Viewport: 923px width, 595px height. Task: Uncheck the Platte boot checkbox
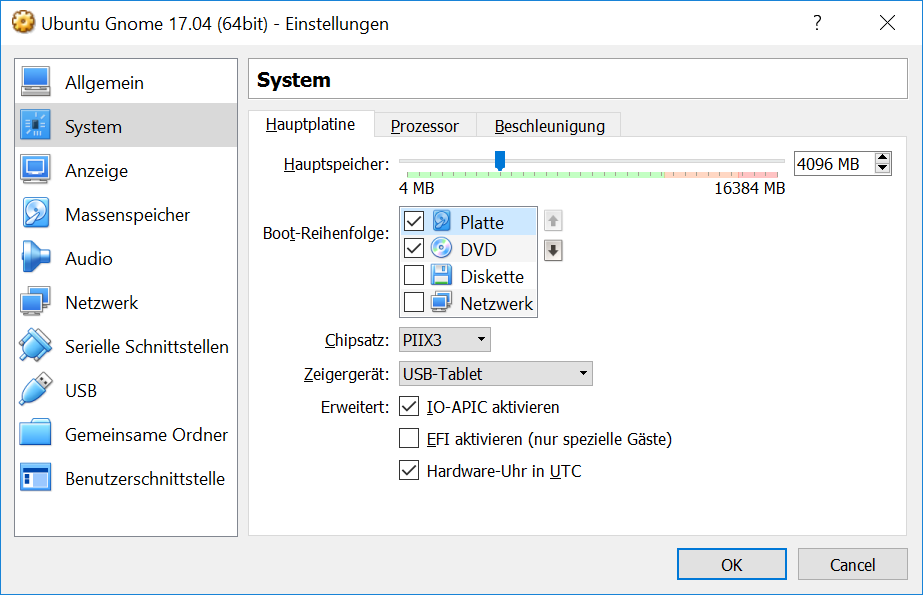(414, 221)
